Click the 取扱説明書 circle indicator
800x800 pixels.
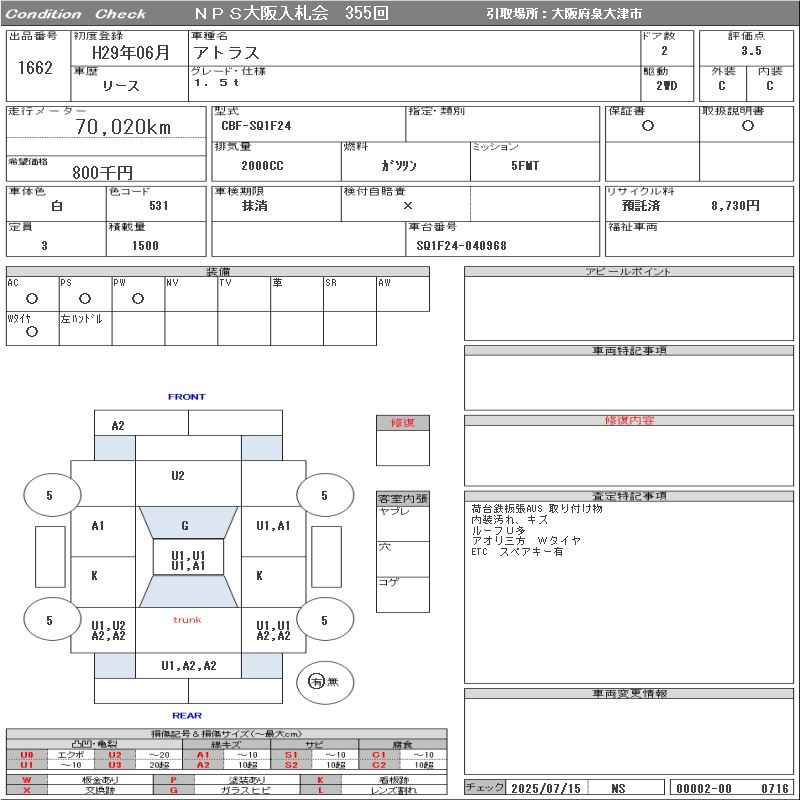coord(747,126)
